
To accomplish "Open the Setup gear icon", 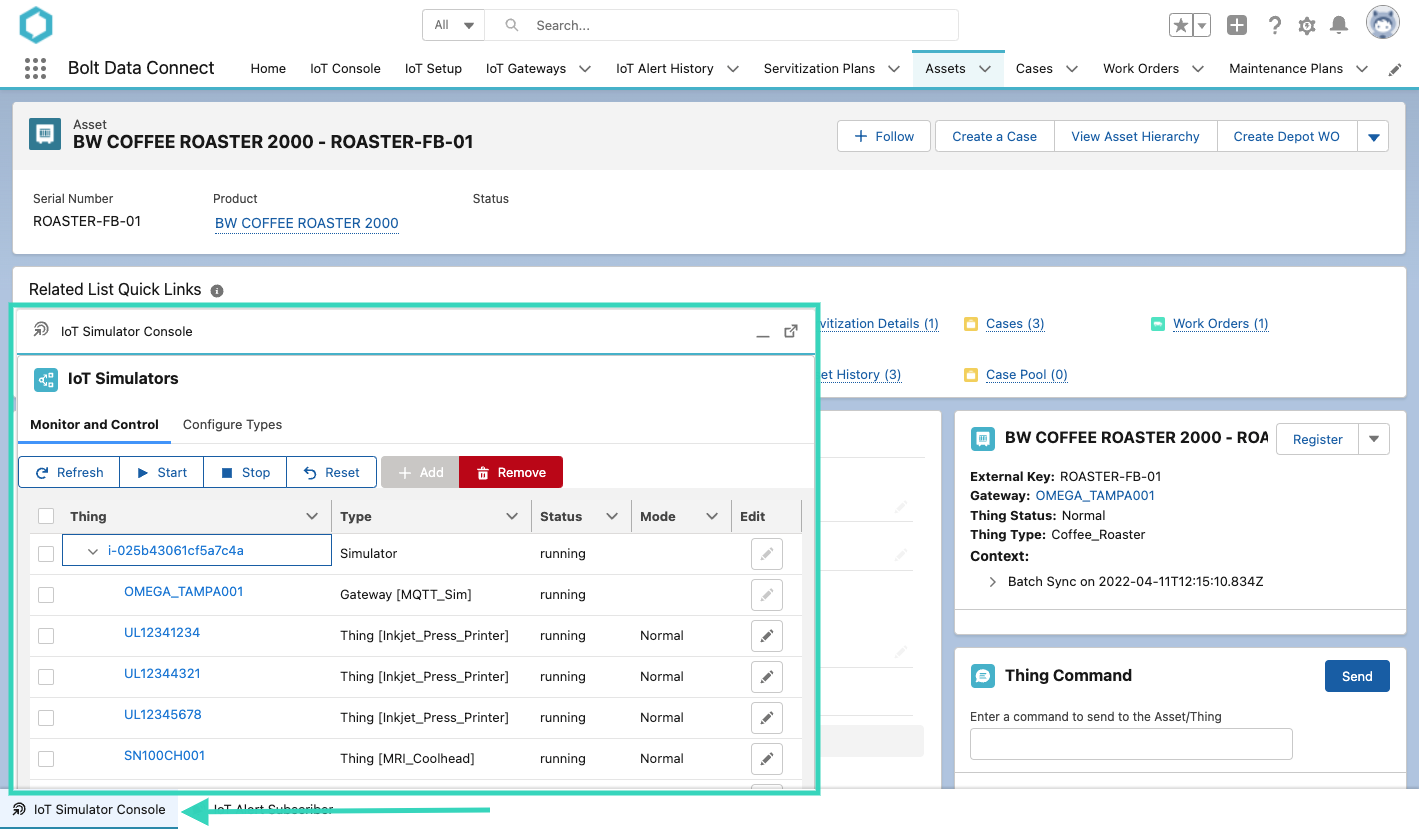I will point(1307,26).
